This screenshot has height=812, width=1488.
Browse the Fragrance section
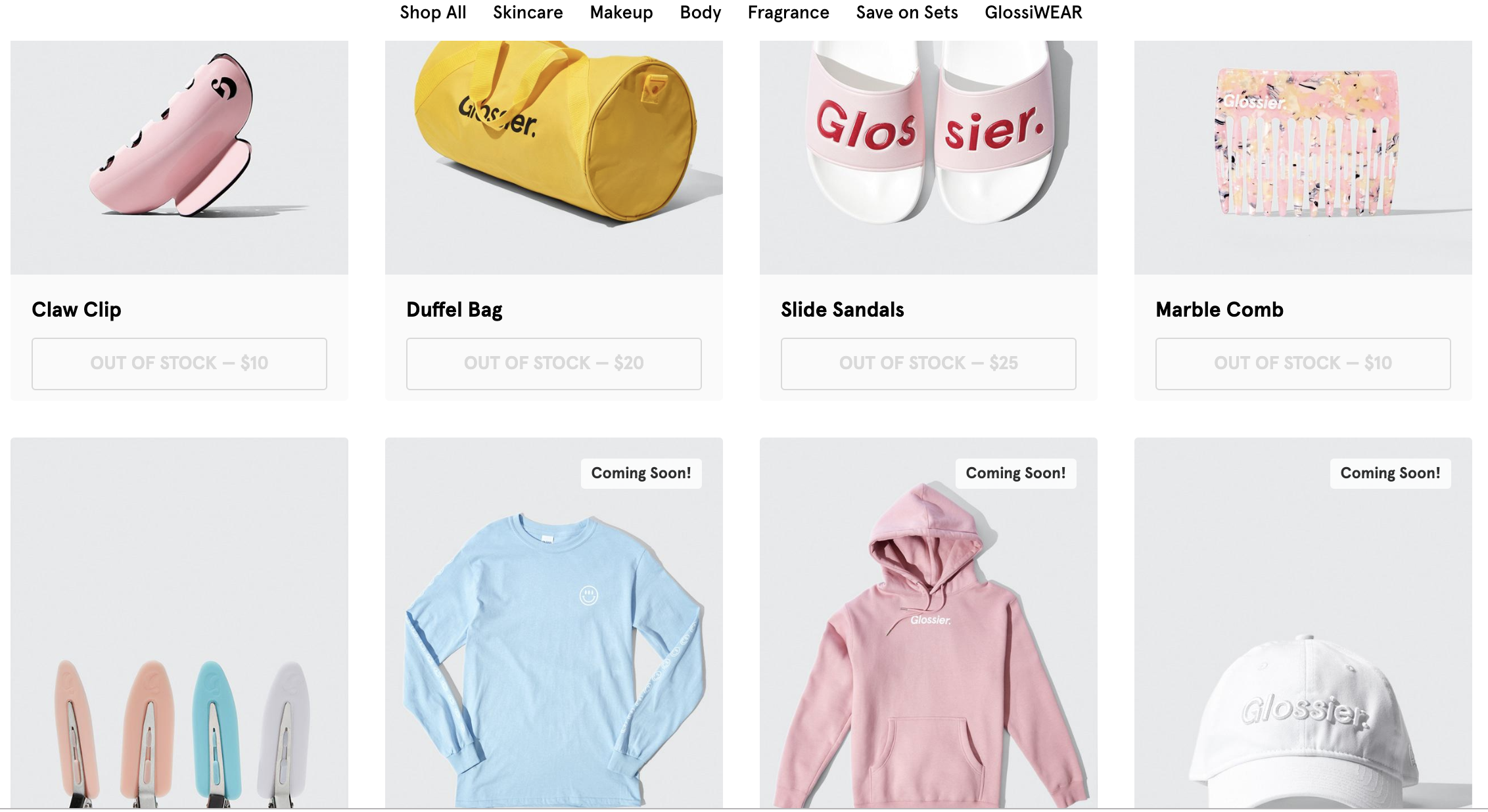(x=788, y=12)
